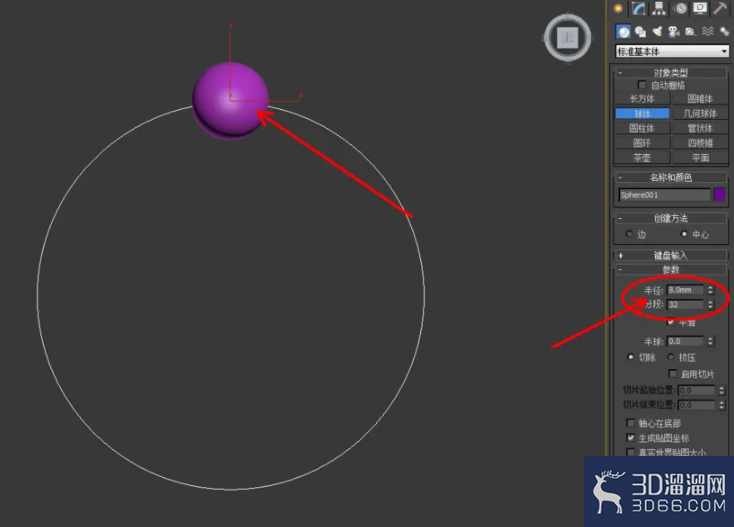
Task: Click the 半球 hemisphere spinner arrows
Action: 711,341
